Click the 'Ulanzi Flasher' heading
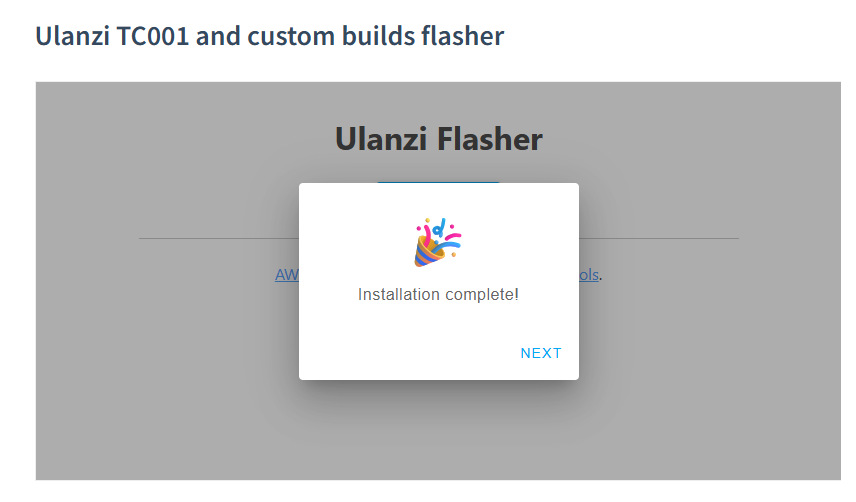The image size is (856, 502). 438,139
